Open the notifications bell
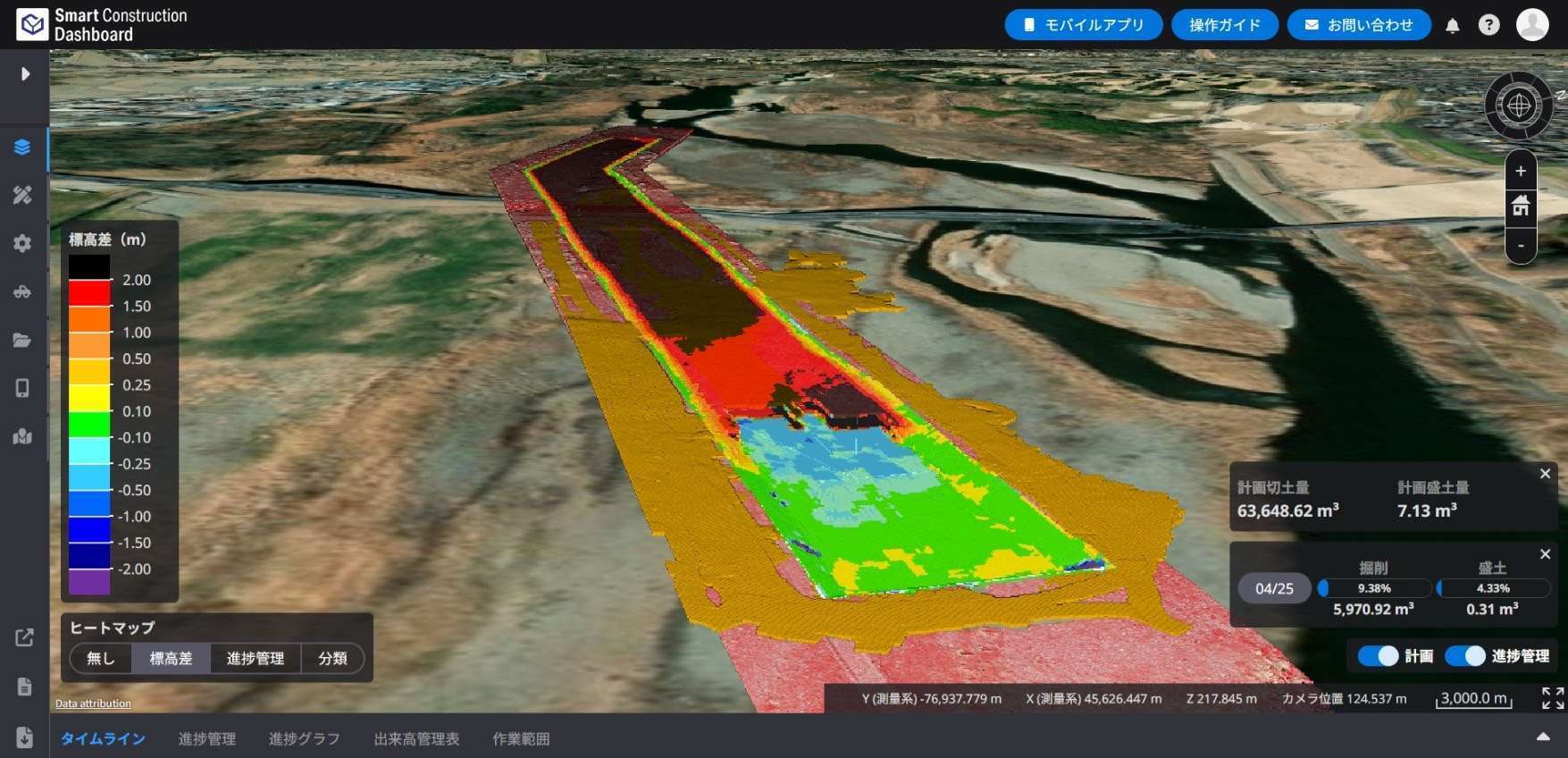Viewport: 1568px width, 758px height. pyautogui.click(x=1453, y=26)
